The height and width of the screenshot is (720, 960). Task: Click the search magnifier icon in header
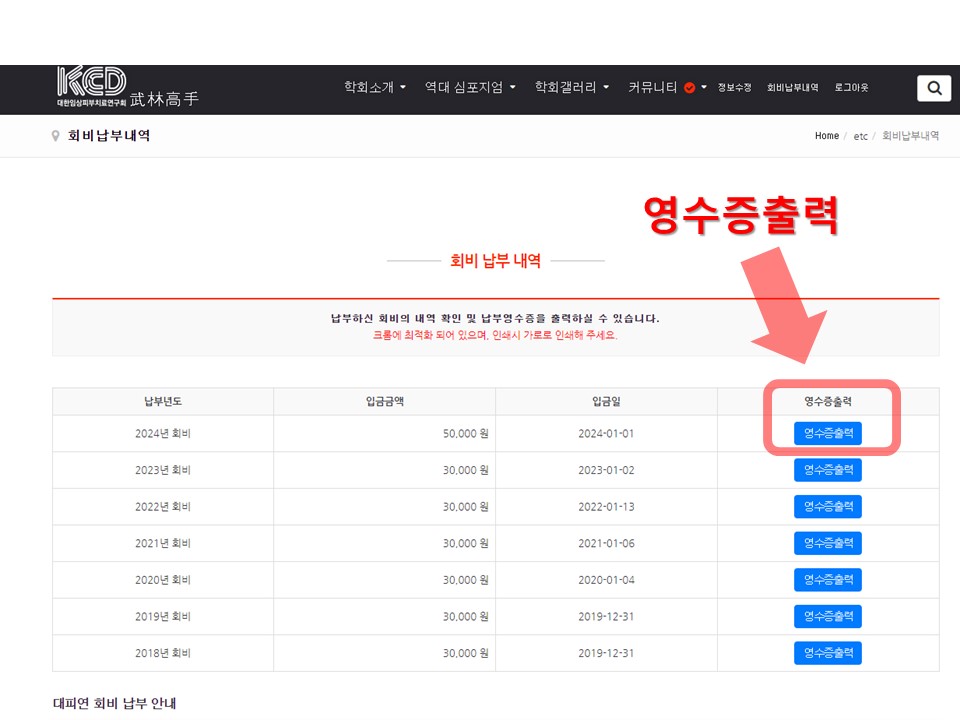(x=934, y=88)
